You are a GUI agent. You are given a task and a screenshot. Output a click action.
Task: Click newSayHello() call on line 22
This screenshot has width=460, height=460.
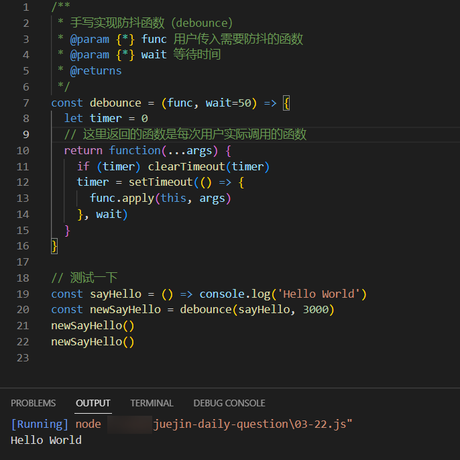[93, 342]
